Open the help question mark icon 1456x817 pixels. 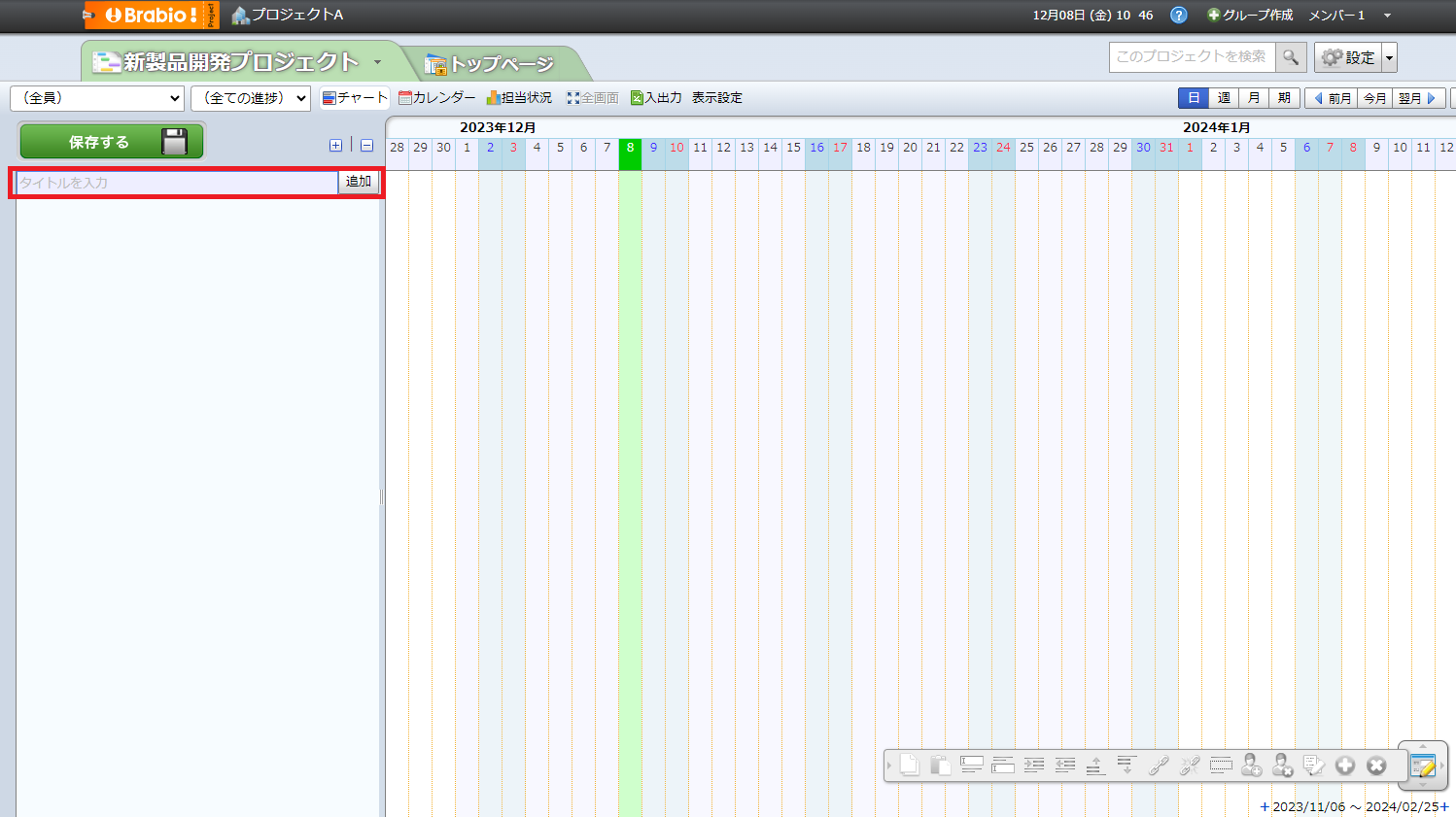(x=1178, y=16)
